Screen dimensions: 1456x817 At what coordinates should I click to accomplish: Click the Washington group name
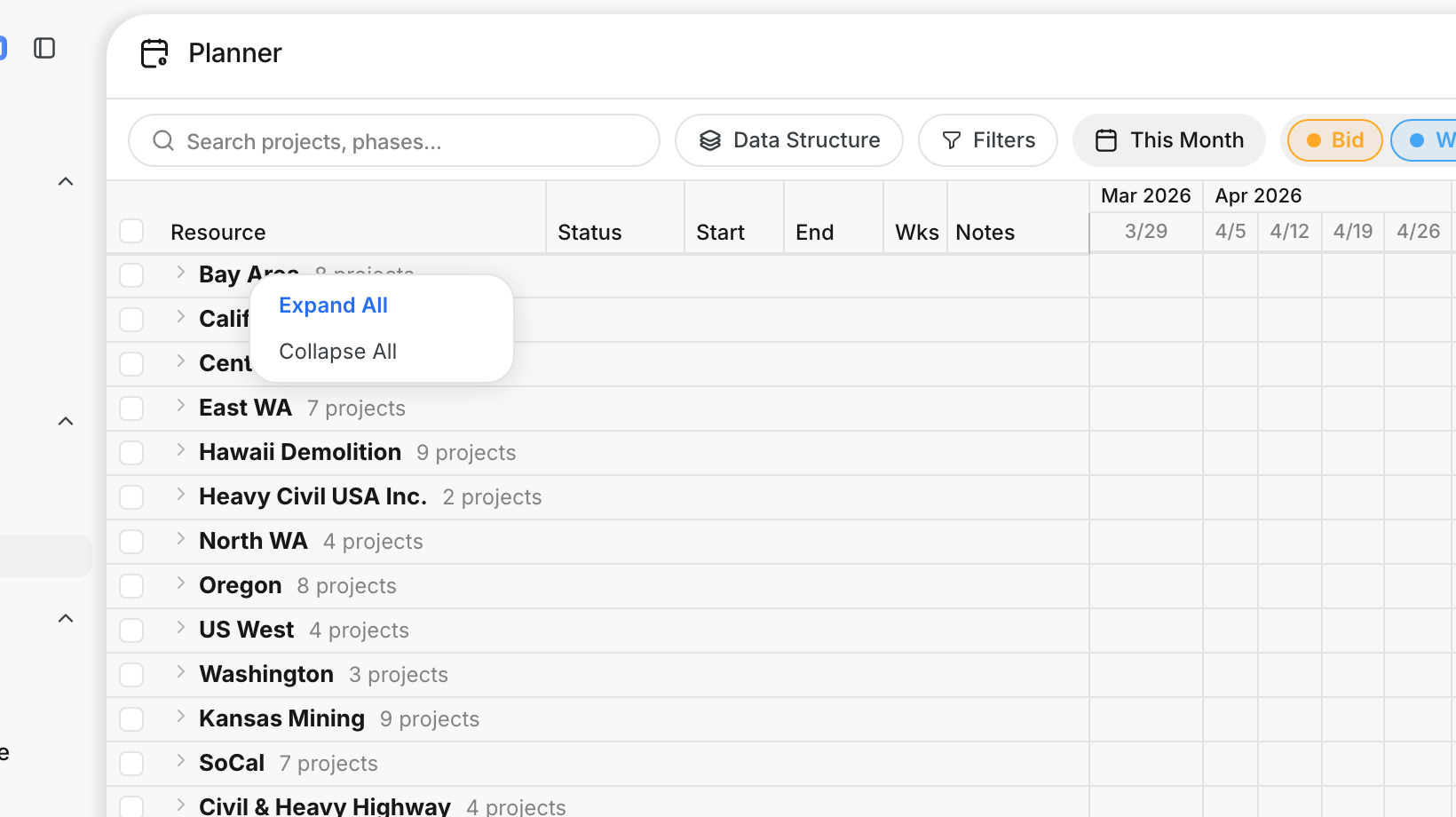coord(266,675)
